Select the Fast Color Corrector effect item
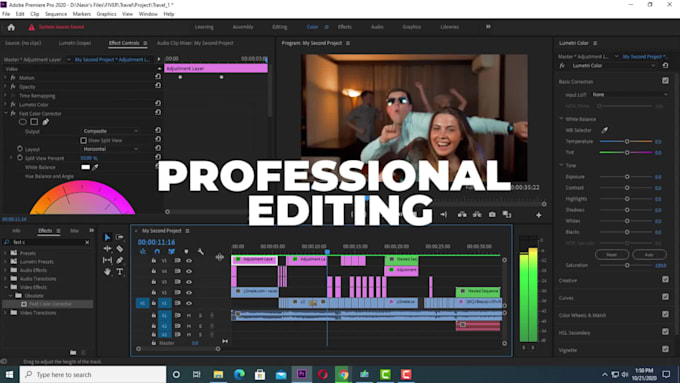680x383 pixels. tap(50, 304)
